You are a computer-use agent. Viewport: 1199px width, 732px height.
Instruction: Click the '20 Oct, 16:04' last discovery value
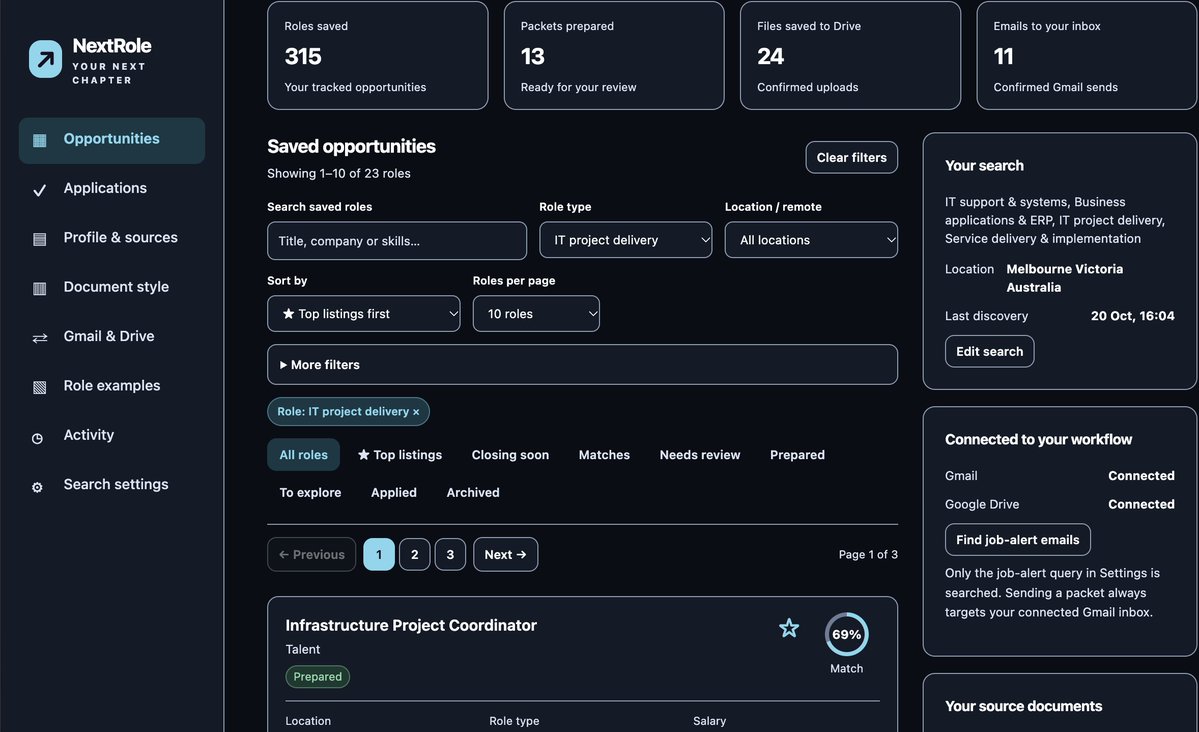(1132, 316)
